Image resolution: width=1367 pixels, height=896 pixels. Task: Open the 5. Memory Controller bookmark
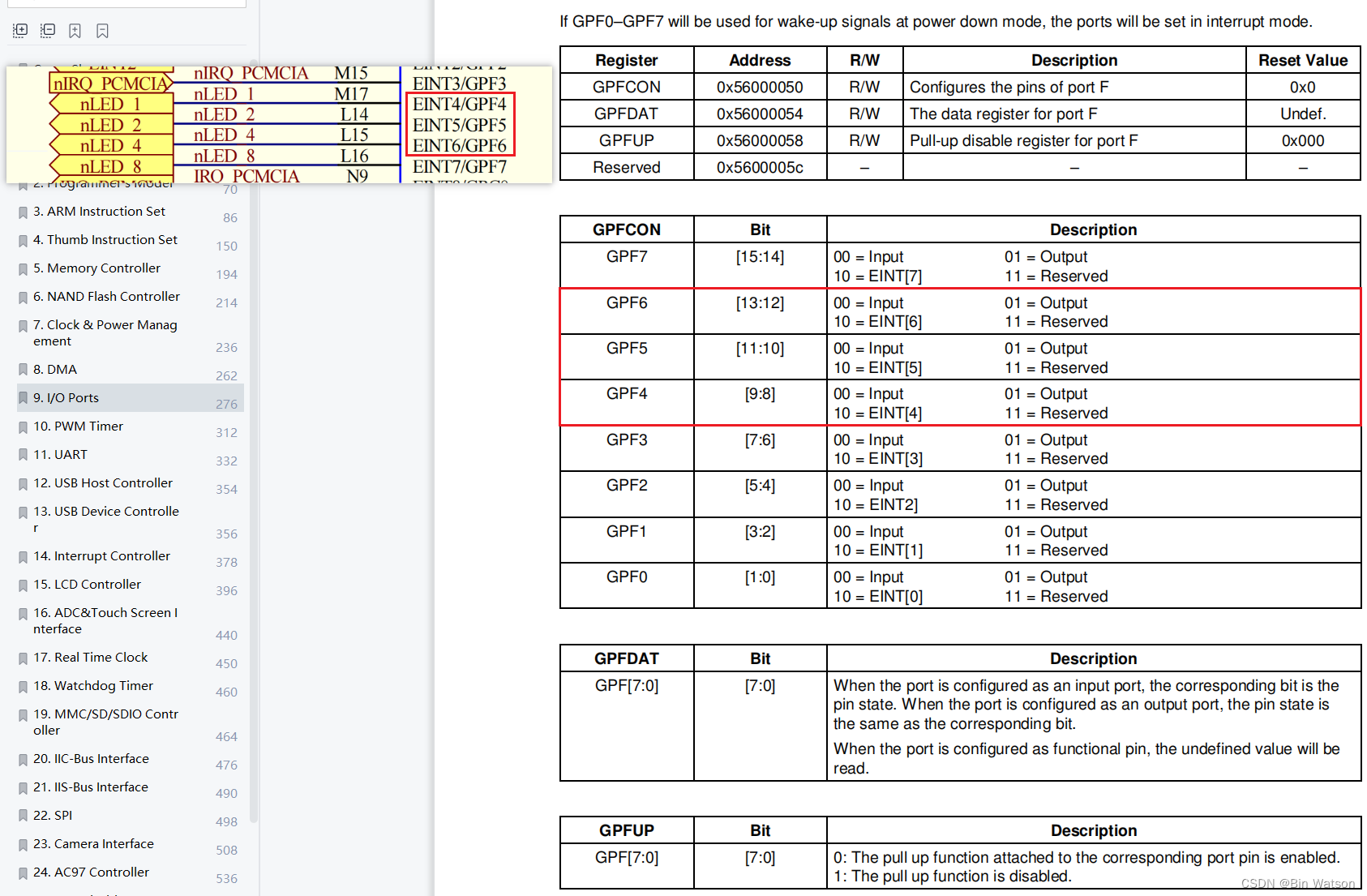tap(96, 268)
